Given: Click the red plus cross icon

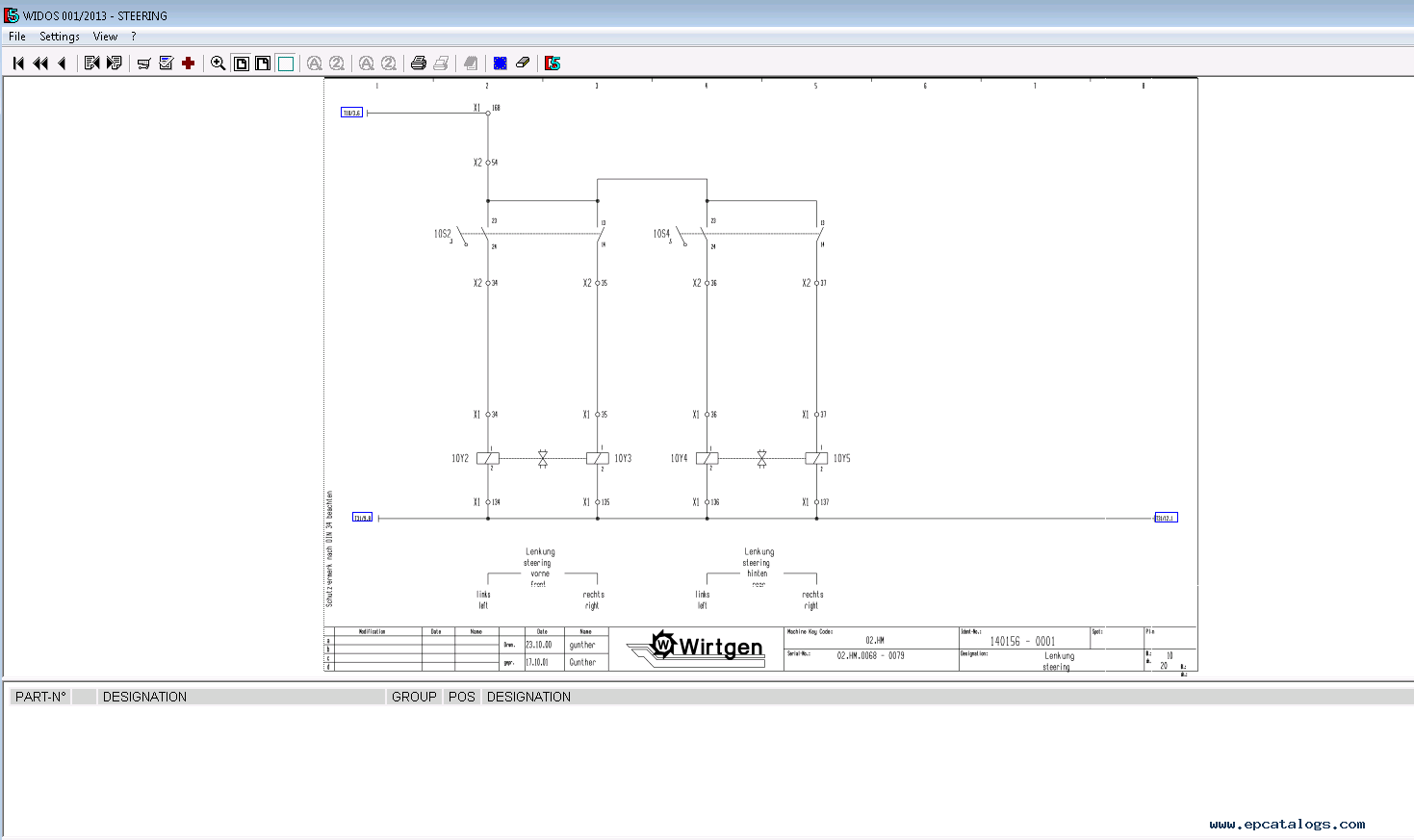Looking at the screenshot, I should 188,64.
